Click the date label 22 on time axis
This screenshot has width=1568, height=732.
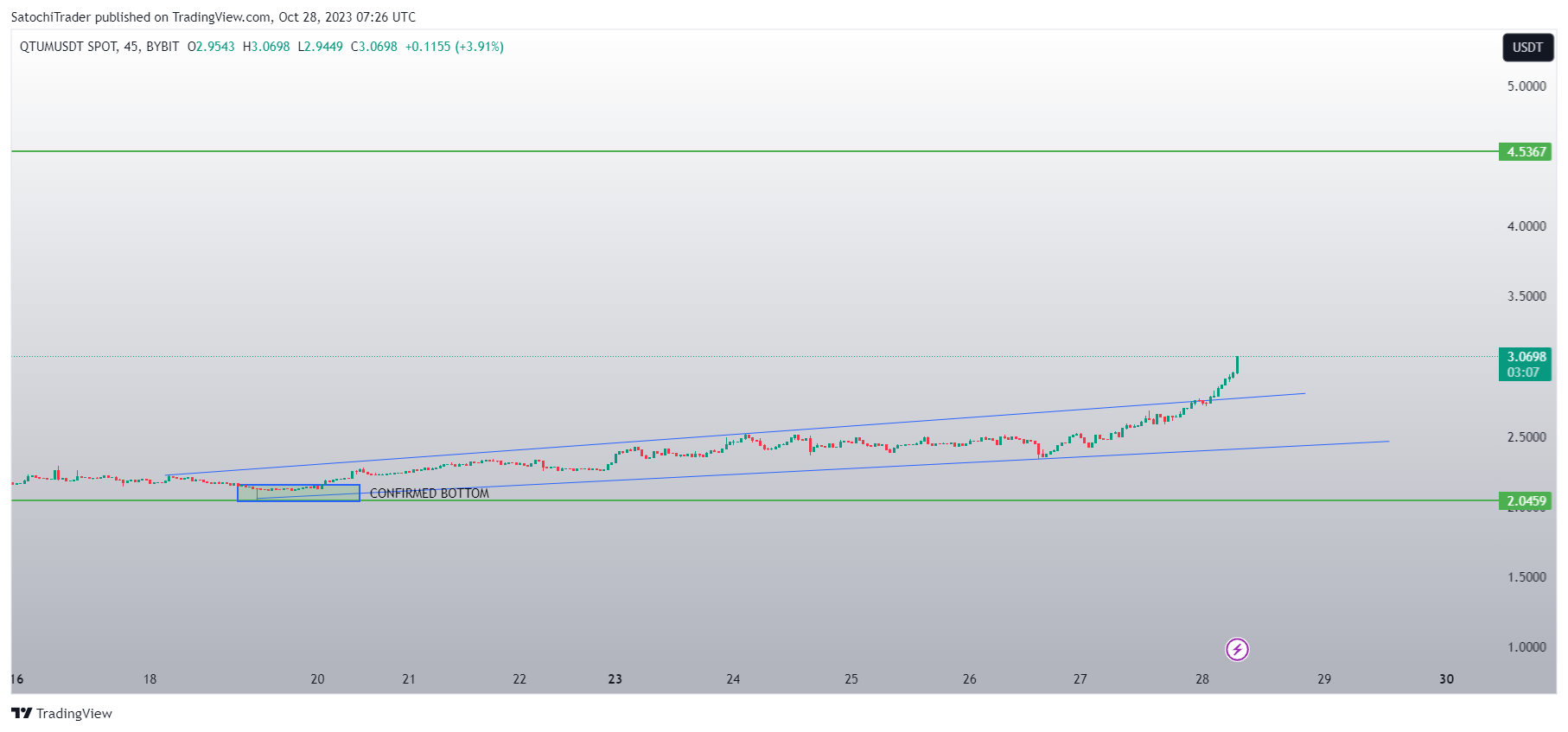pyautogui.click(x=519, y=679)
